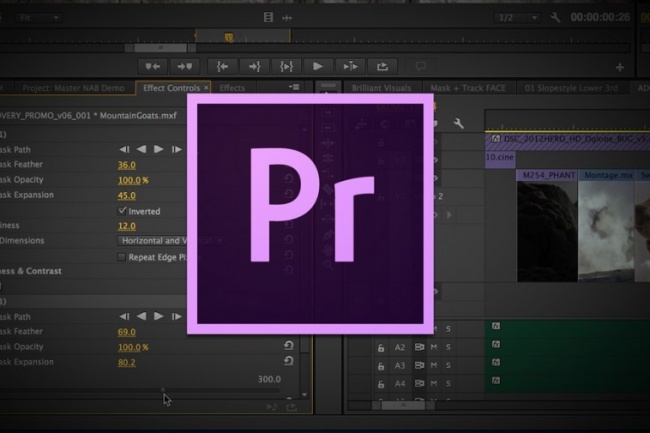Click the first Mask Opacity value 100.0%
The width and height of the screenshot is (650, 433).
133,180
